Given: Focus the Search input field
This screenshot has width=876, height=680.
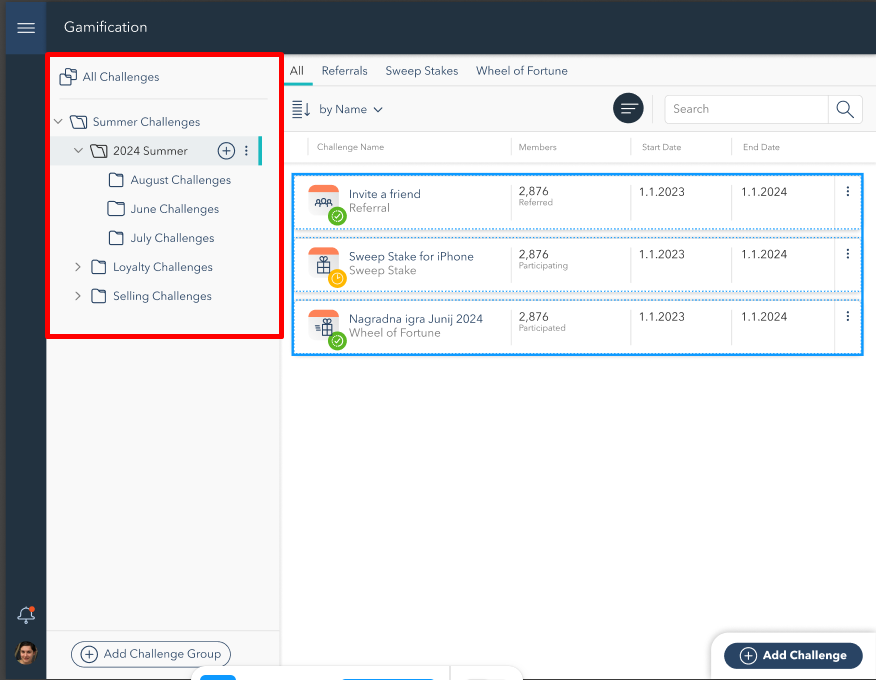Looking at the screenshot, I should 746,109.
